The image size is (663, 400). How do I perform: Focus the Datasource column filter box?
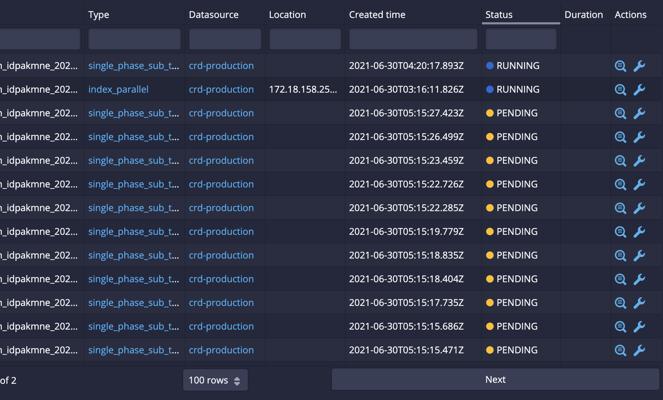click(224, 39)
